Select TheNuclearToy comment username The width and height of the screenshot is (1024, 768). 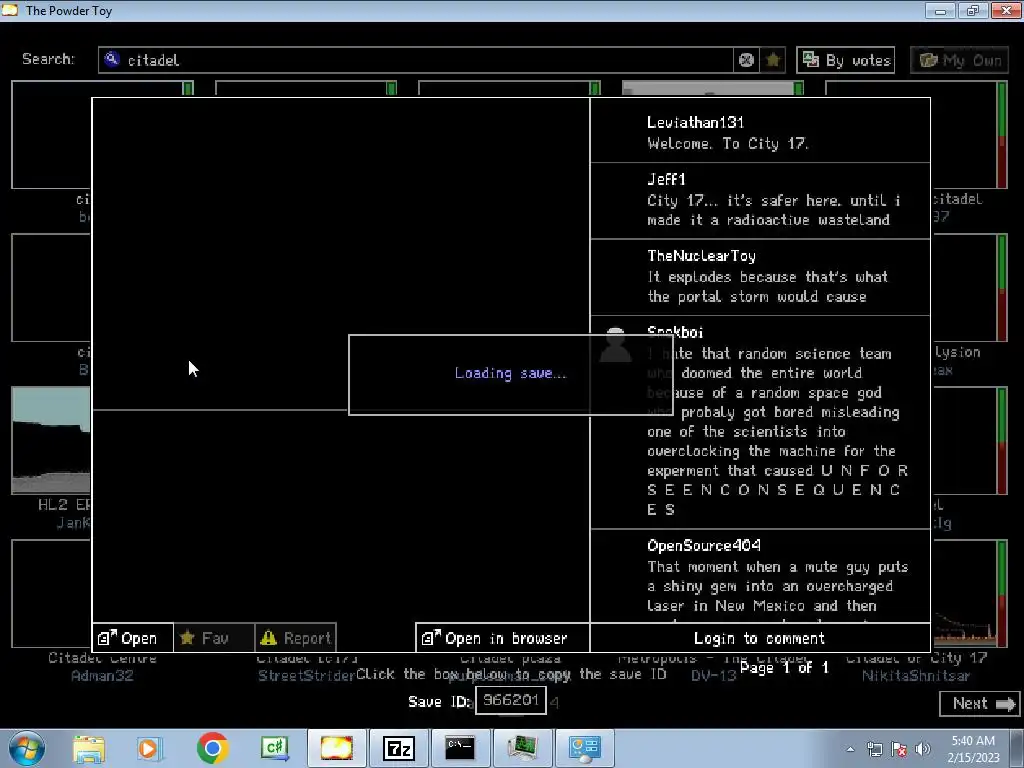point(701,255)
